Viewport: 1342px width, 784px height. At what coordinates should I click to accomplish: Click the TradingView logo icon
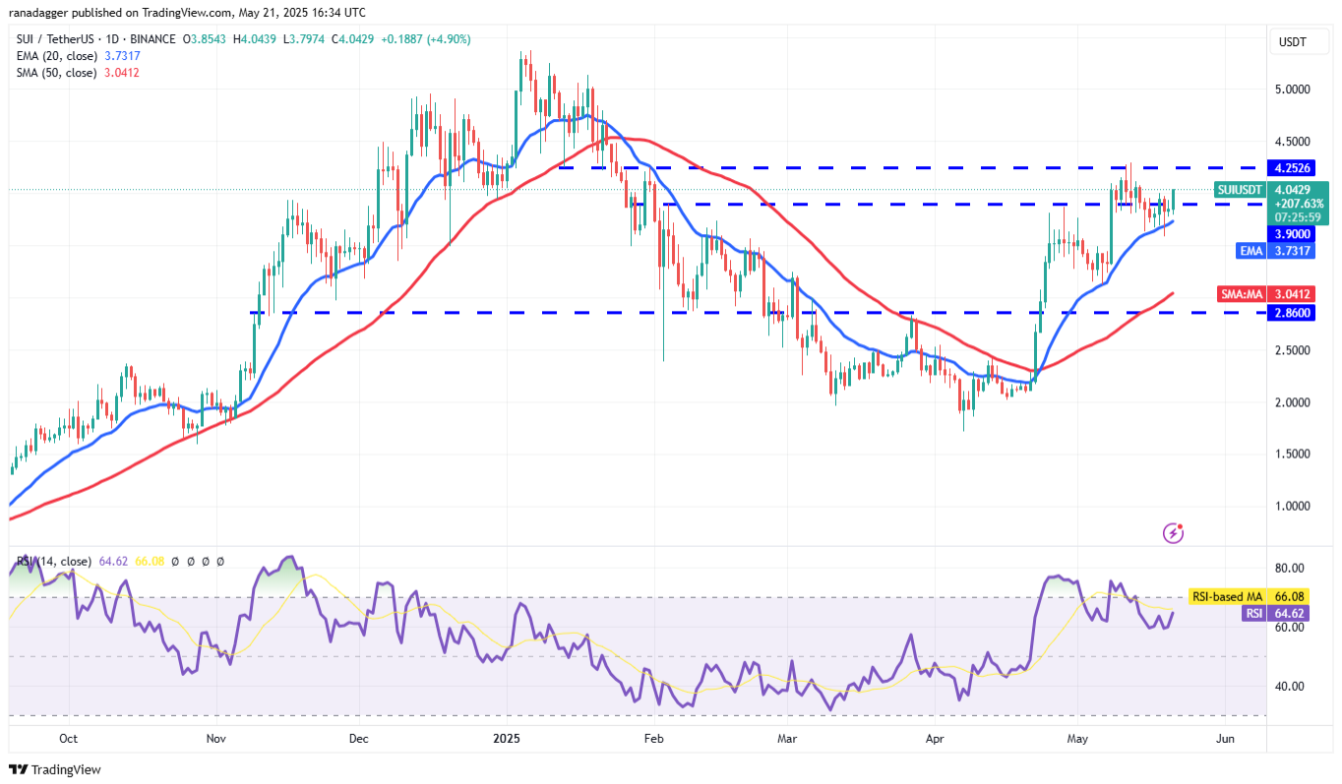[19, 770]
